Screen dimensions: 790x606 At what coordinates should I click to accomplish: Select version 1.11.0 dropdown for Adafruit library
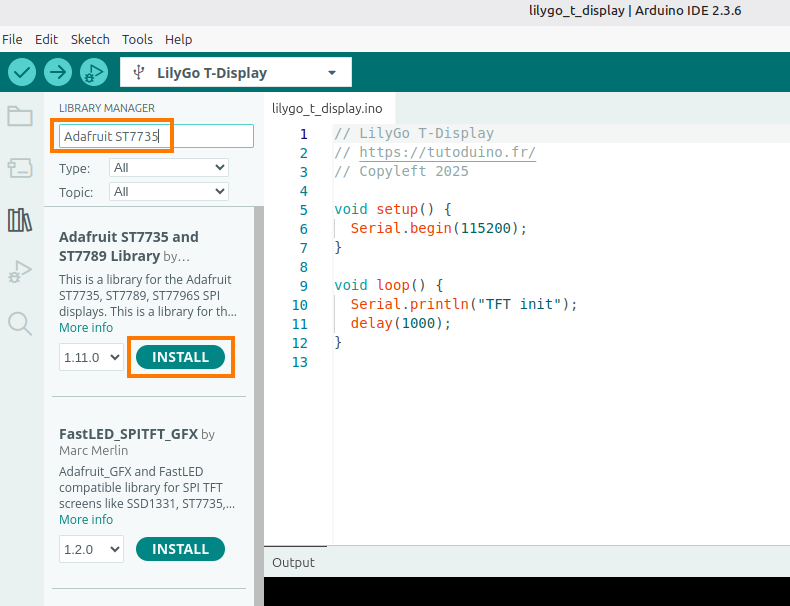[91, 357]
